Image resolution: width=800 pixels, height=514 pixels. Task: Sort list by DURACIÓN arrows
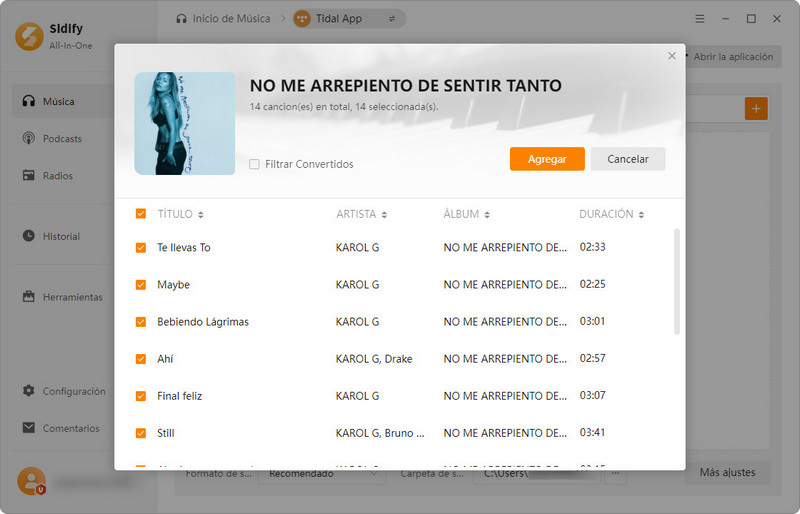click(x=641, y=215)
